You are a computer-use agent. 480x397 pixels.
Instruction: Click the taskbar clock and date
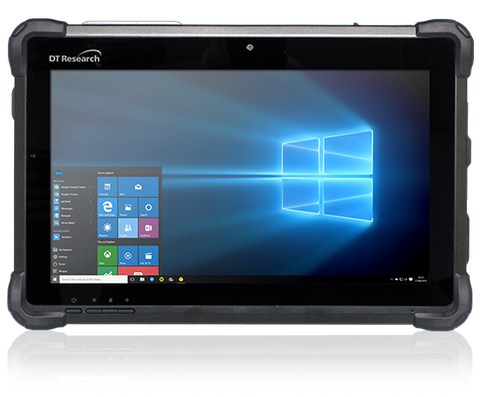click(x=421, y=279)
